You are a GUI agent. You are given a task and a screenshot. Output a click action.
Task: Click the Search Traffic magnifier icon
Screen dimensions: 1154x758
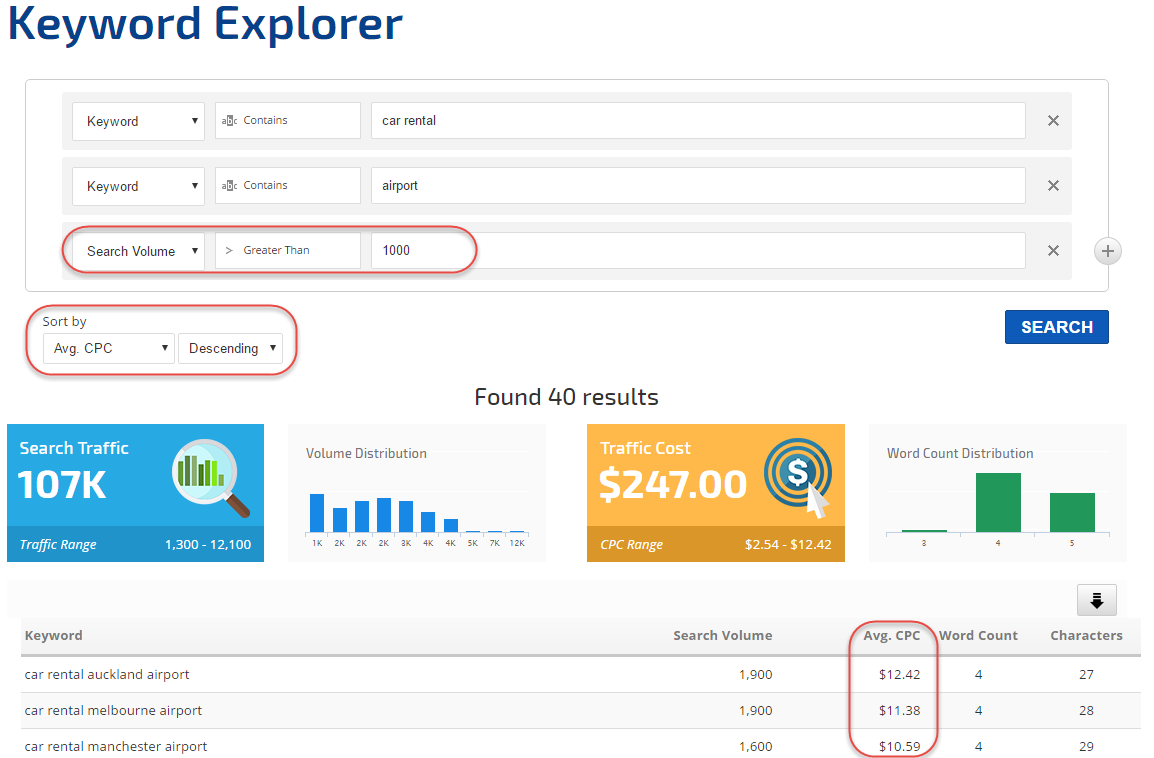(x=211, y=476)
